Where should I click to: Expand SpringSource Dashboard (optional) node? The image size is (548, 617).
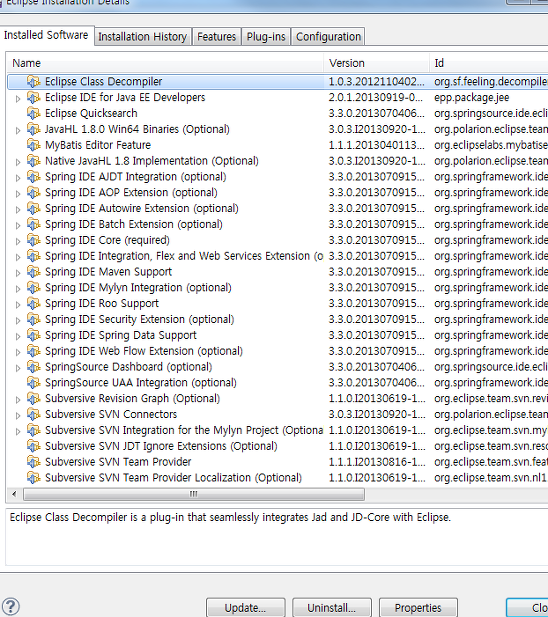pyautogui.click(x=18, y=368)
